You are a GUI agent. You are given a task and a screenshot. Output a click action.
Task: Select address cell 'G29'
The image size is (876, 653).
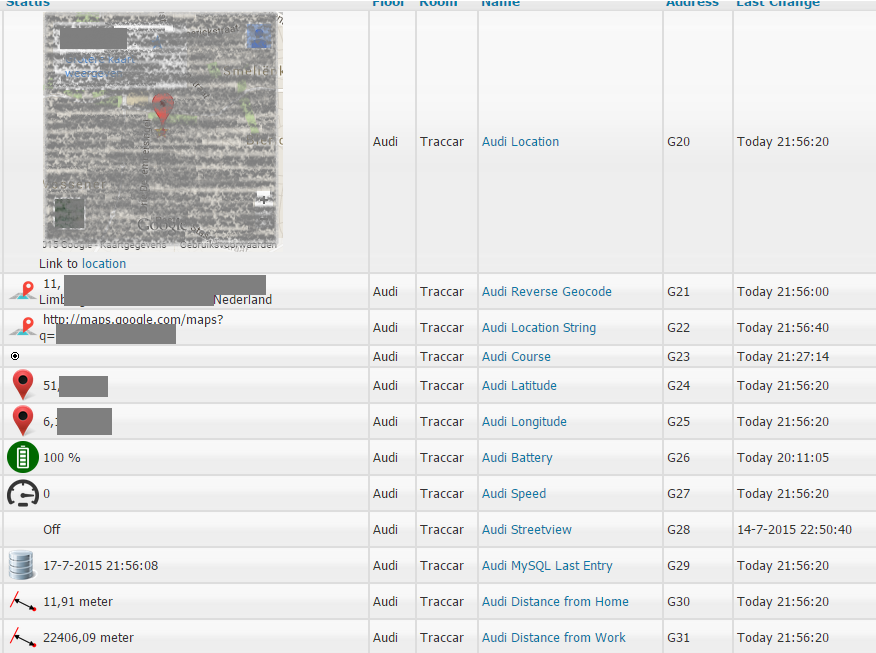(x=678, y=566)
